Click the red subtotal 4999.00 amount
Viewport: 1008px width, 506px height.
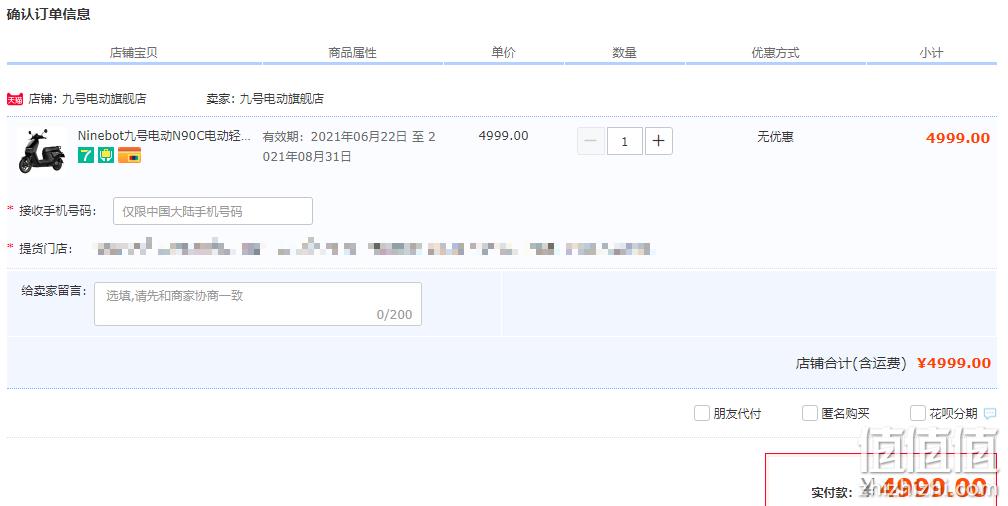tap(958, 138)
